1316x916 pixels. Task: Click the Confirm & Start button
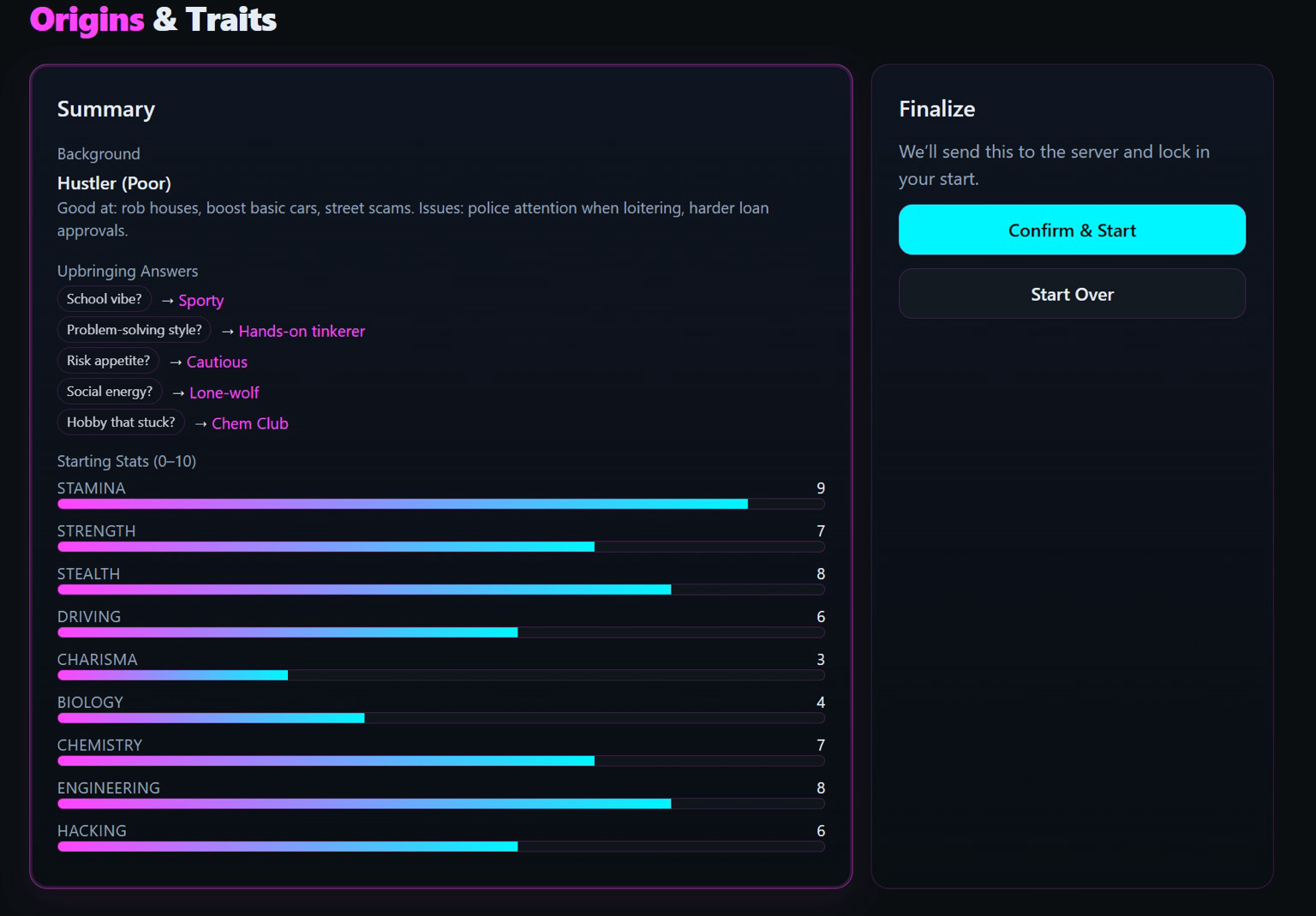pyautogui.click(x=1071, y=230)
